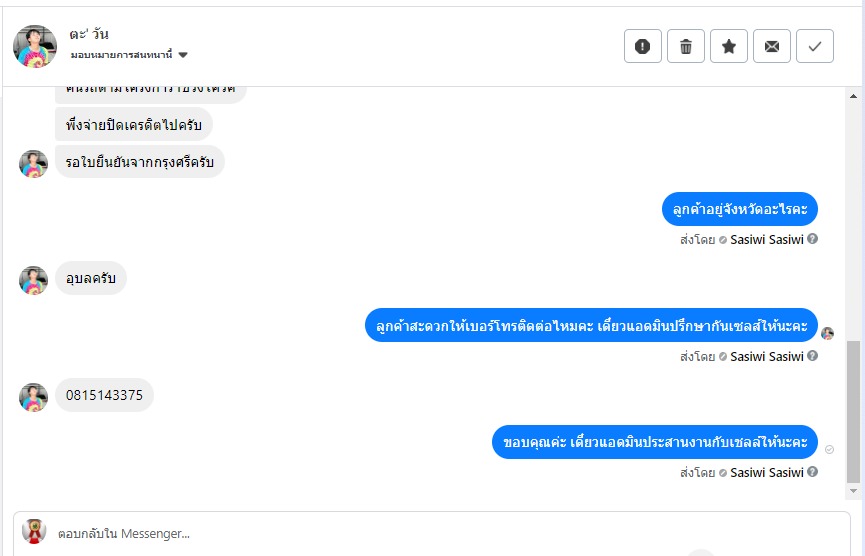
Task: Delete conversation using the trash icon
Action: [686, 46]
